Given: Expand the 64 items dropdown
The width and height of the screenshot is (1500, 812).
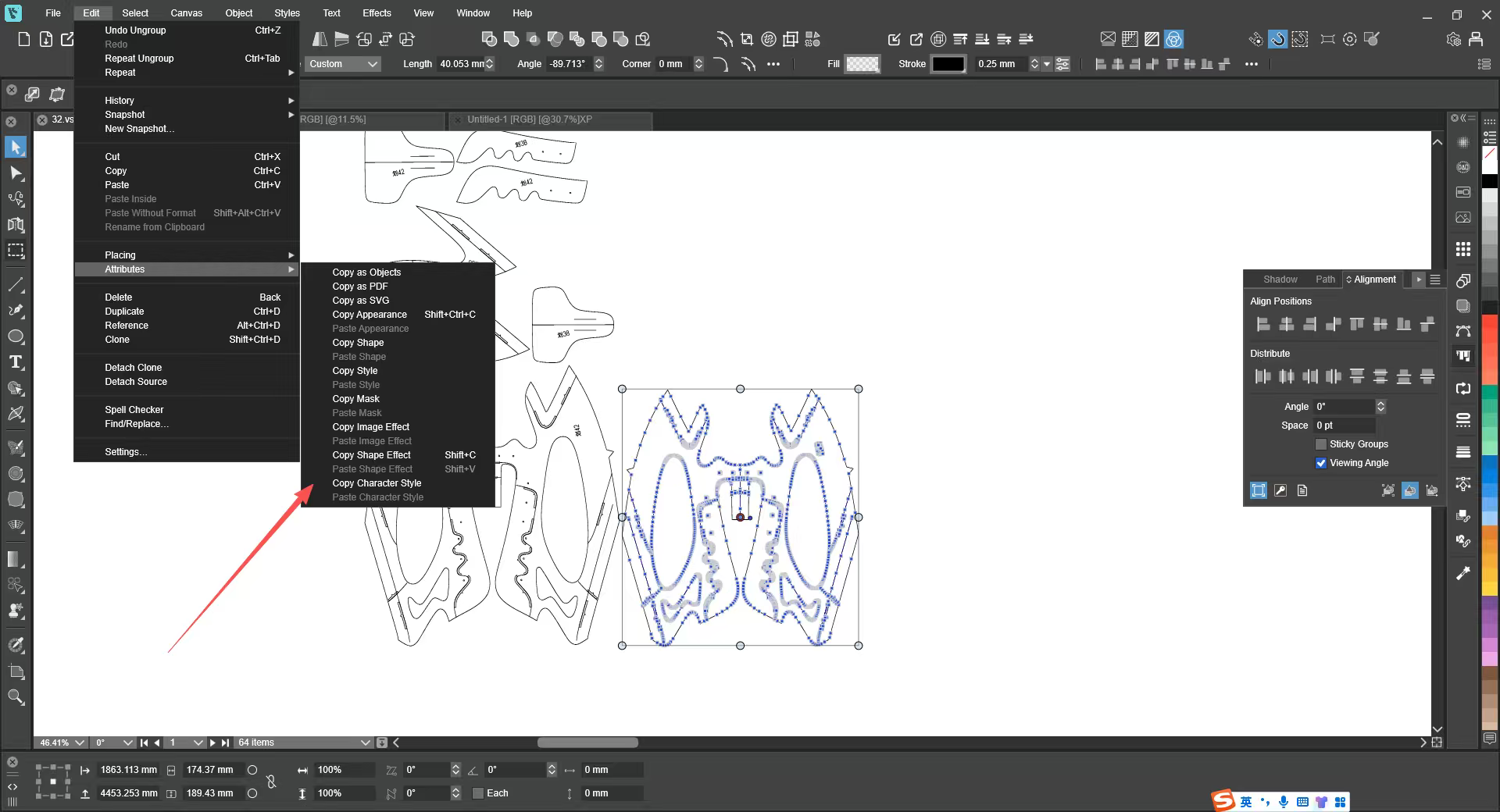Looking at the screenshot, I should click(x=364, y=743).
